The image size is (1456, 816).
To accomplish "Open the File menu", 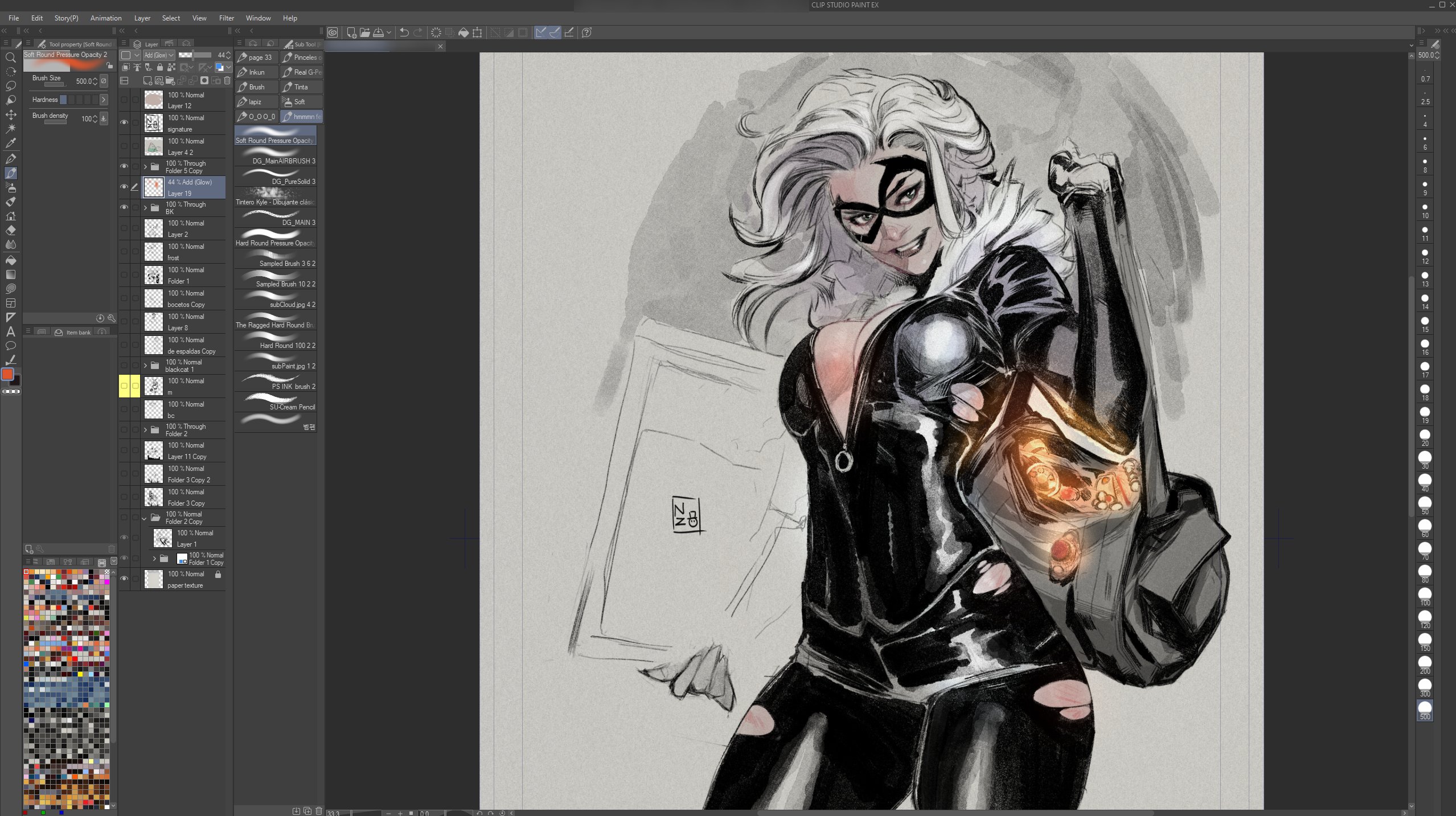I will point(14,18).
